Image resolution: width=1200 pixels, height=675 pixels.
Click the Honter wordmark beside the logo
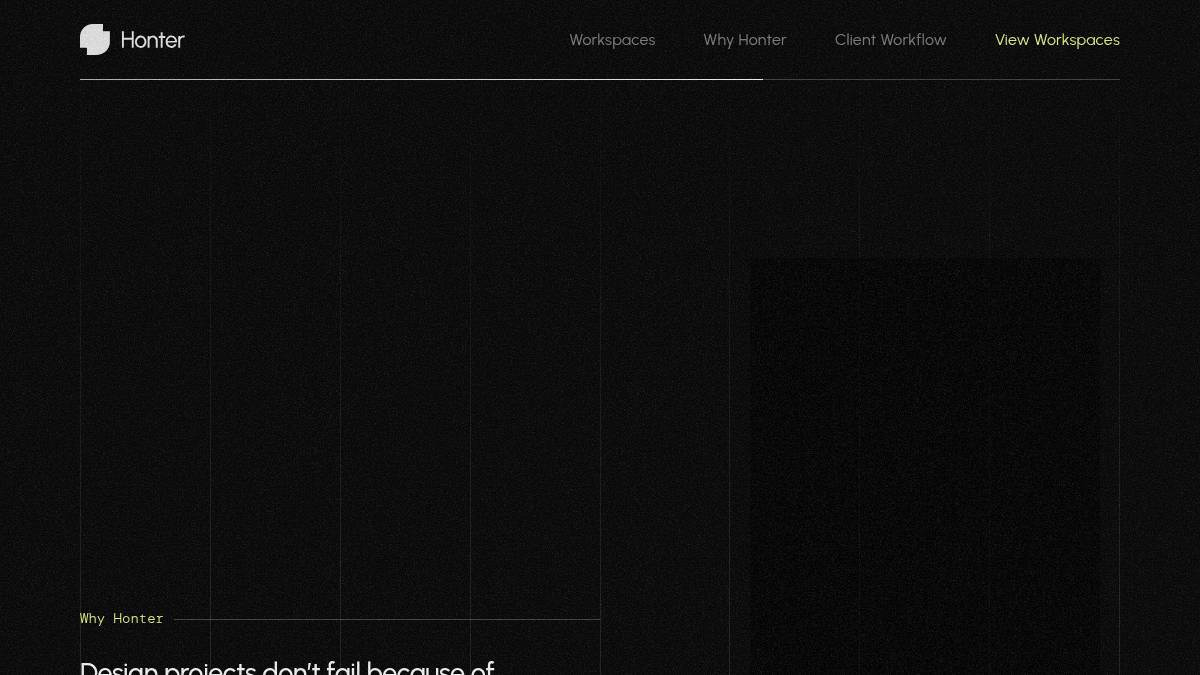(x=152, y=40)
